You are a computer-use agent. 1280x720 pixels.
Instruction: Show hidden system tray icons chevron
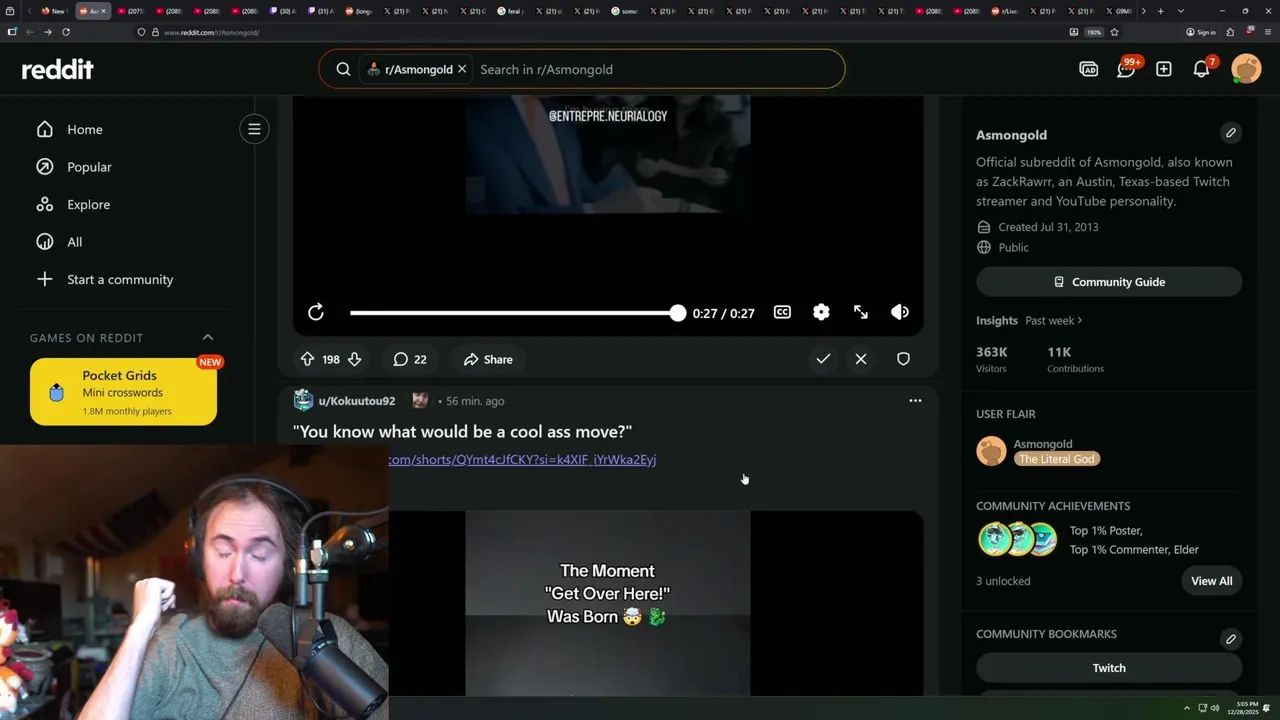pyautogui.click(x=1187, y=708)
